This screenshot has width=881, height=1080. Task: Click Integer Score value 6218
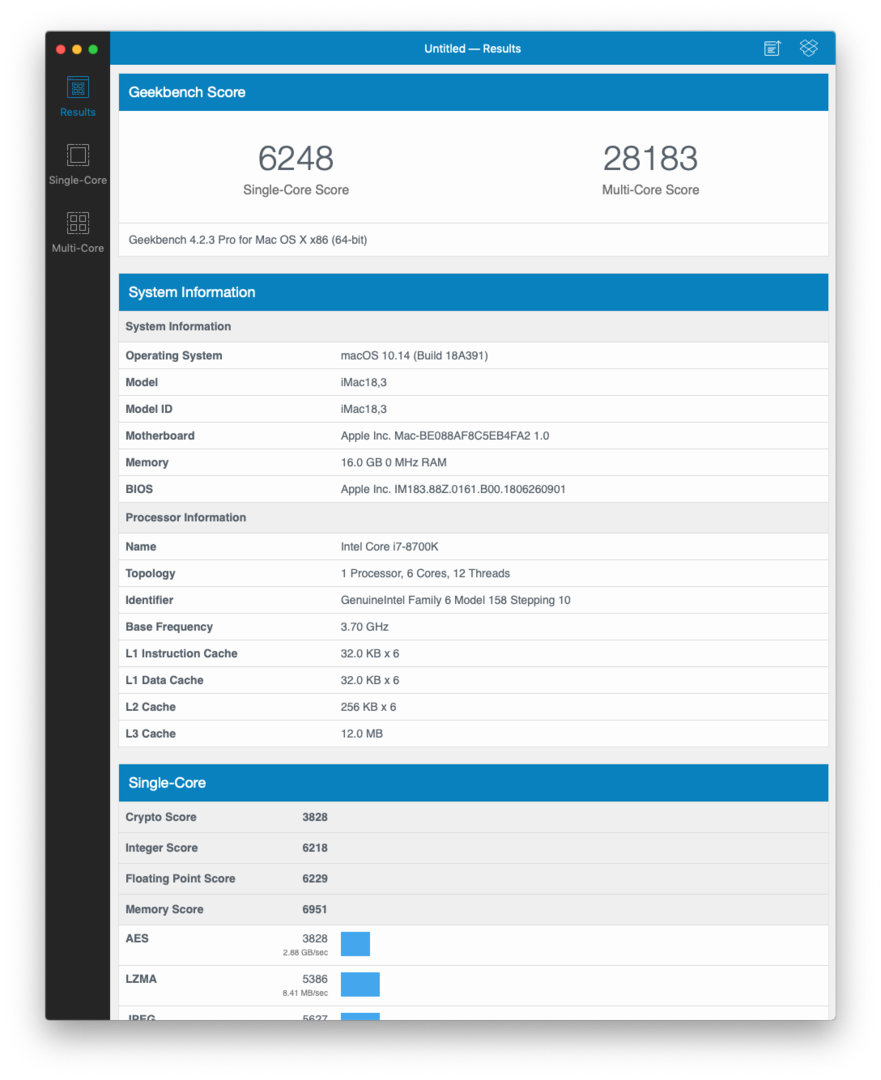click(x=315, y=848)
